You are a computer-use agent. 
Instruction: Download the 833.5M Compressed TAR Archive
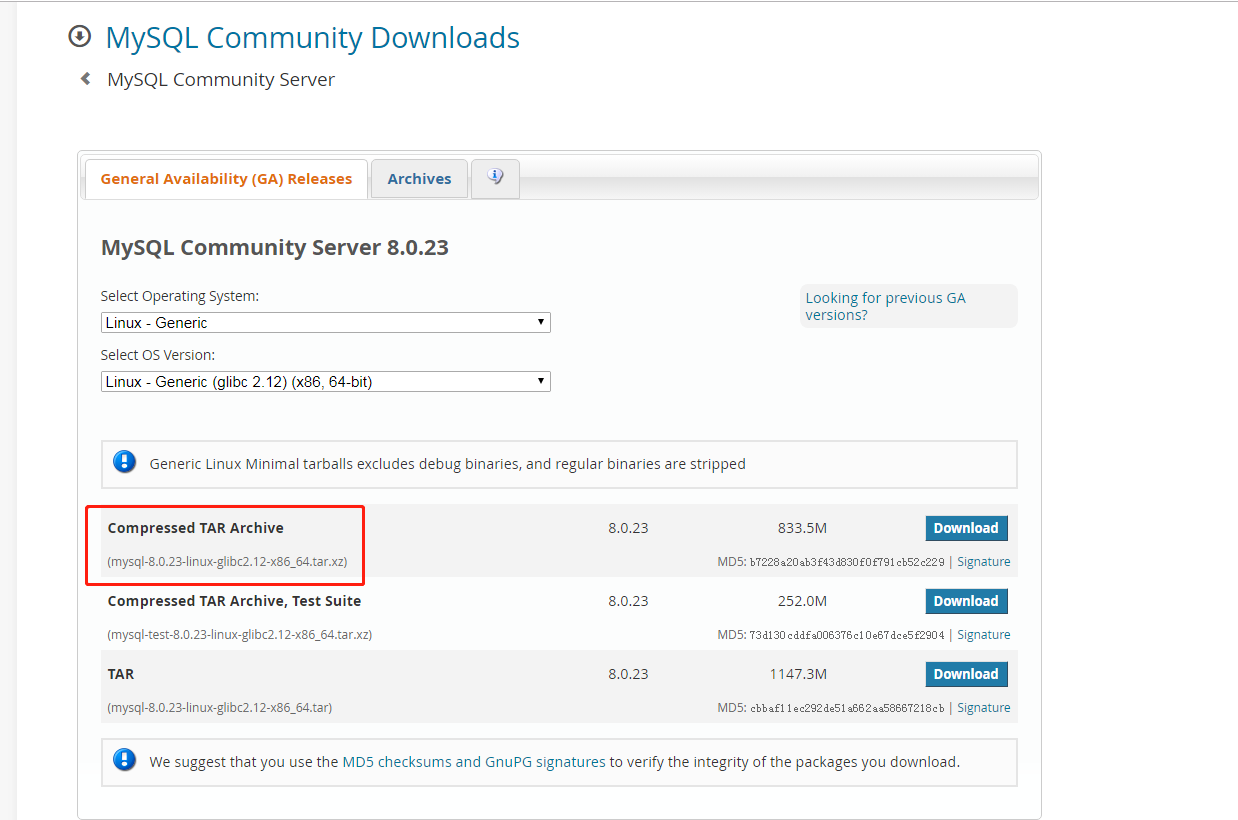pos(966,528)
